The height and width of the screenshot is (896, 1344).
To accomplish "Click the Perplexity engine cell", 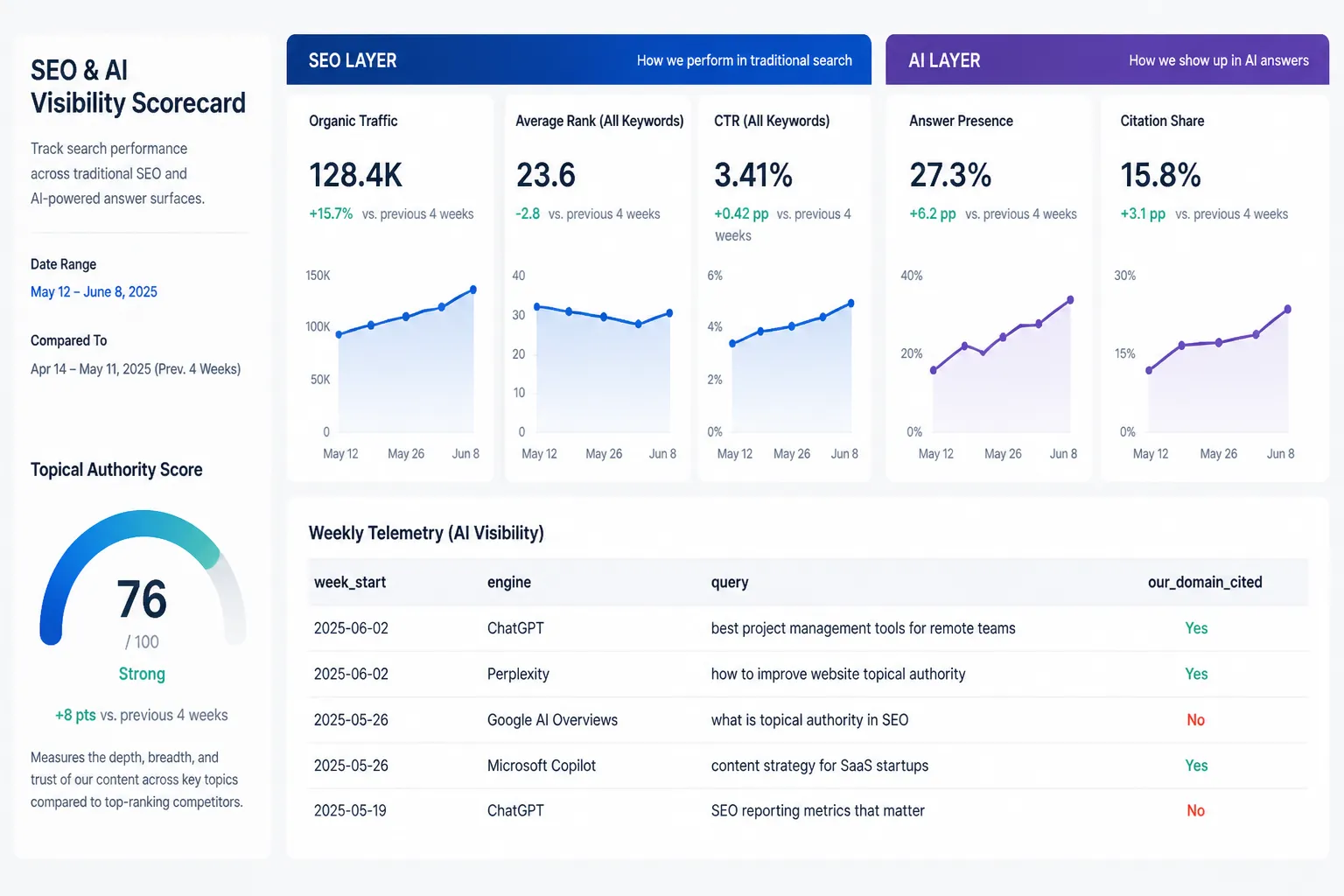I will pos(518,674).
